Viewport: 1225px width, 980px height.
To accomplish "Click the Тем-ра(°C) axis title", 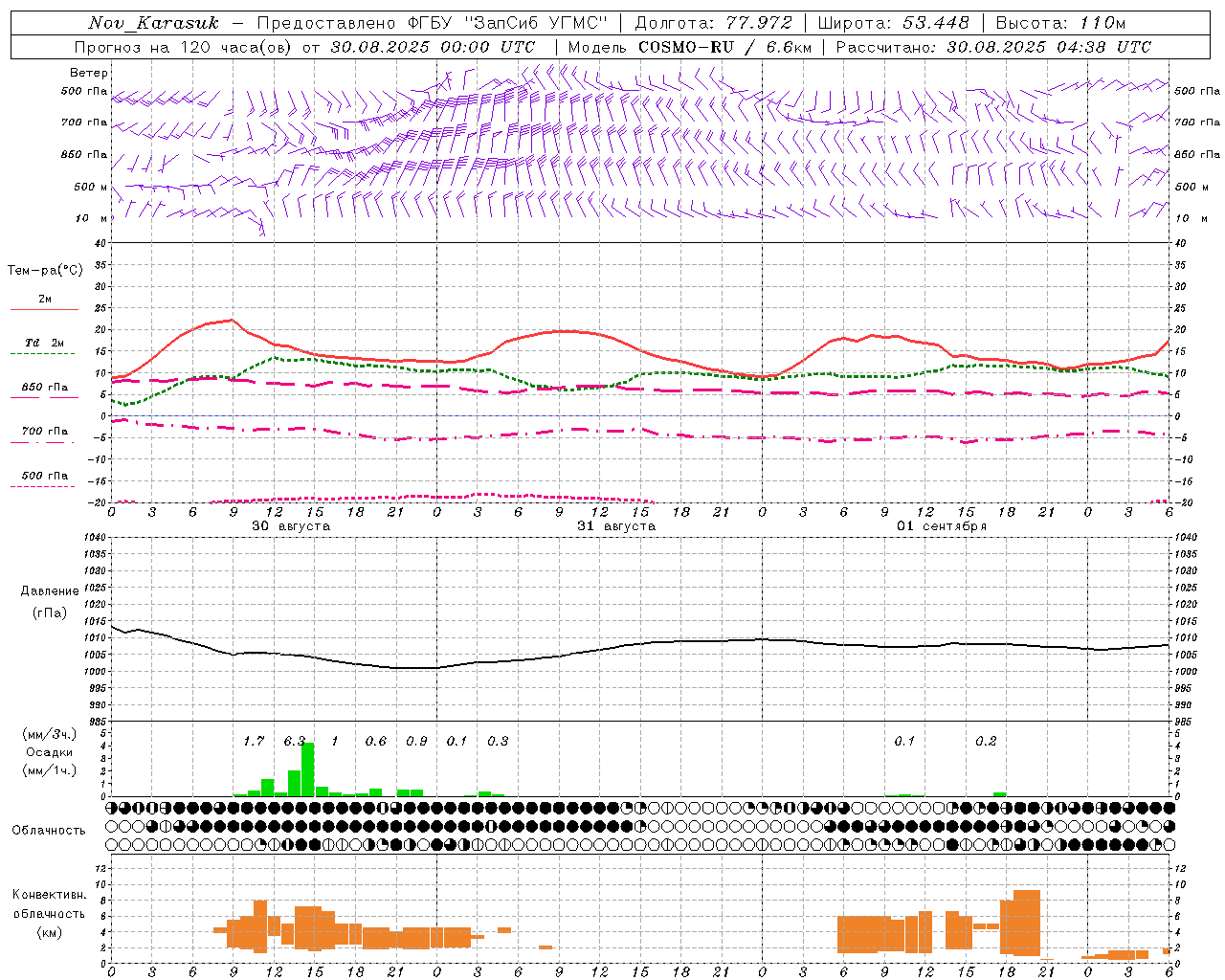I will click(45, 271).
